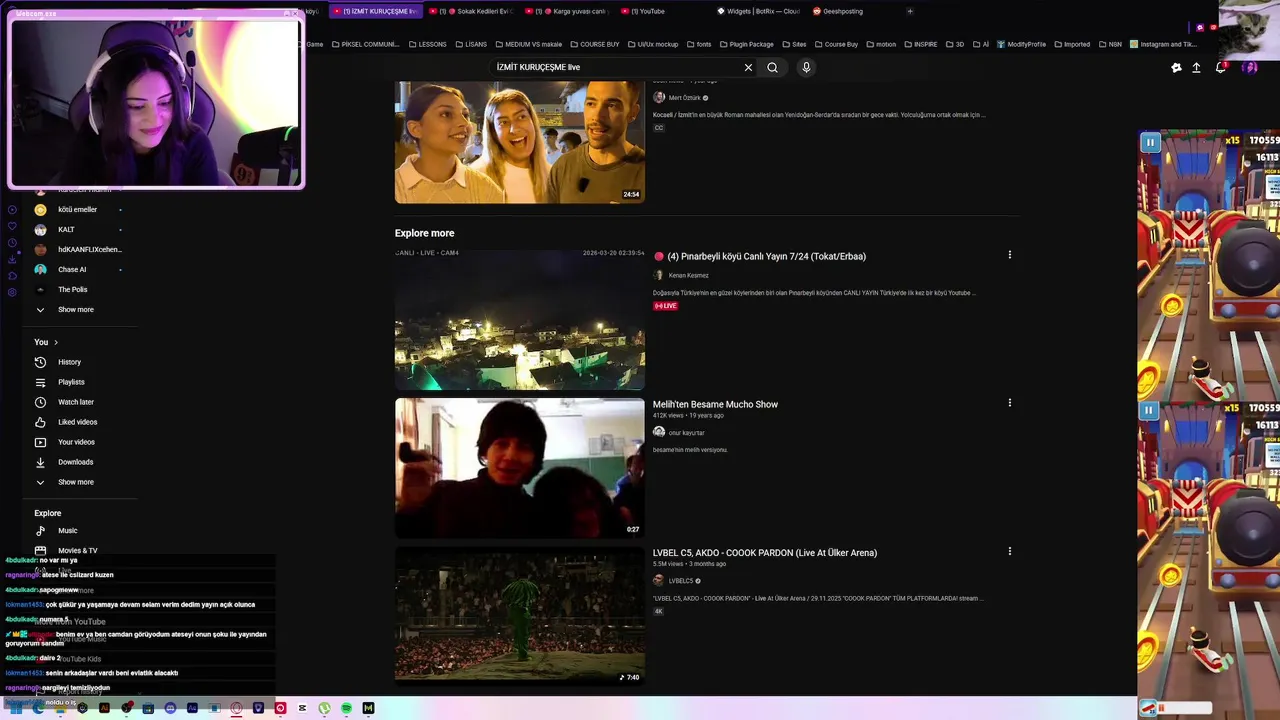Visit the Kenan Kesmez channel
The height and width of the screenshot is (720, 1280).
click(688, 275)
